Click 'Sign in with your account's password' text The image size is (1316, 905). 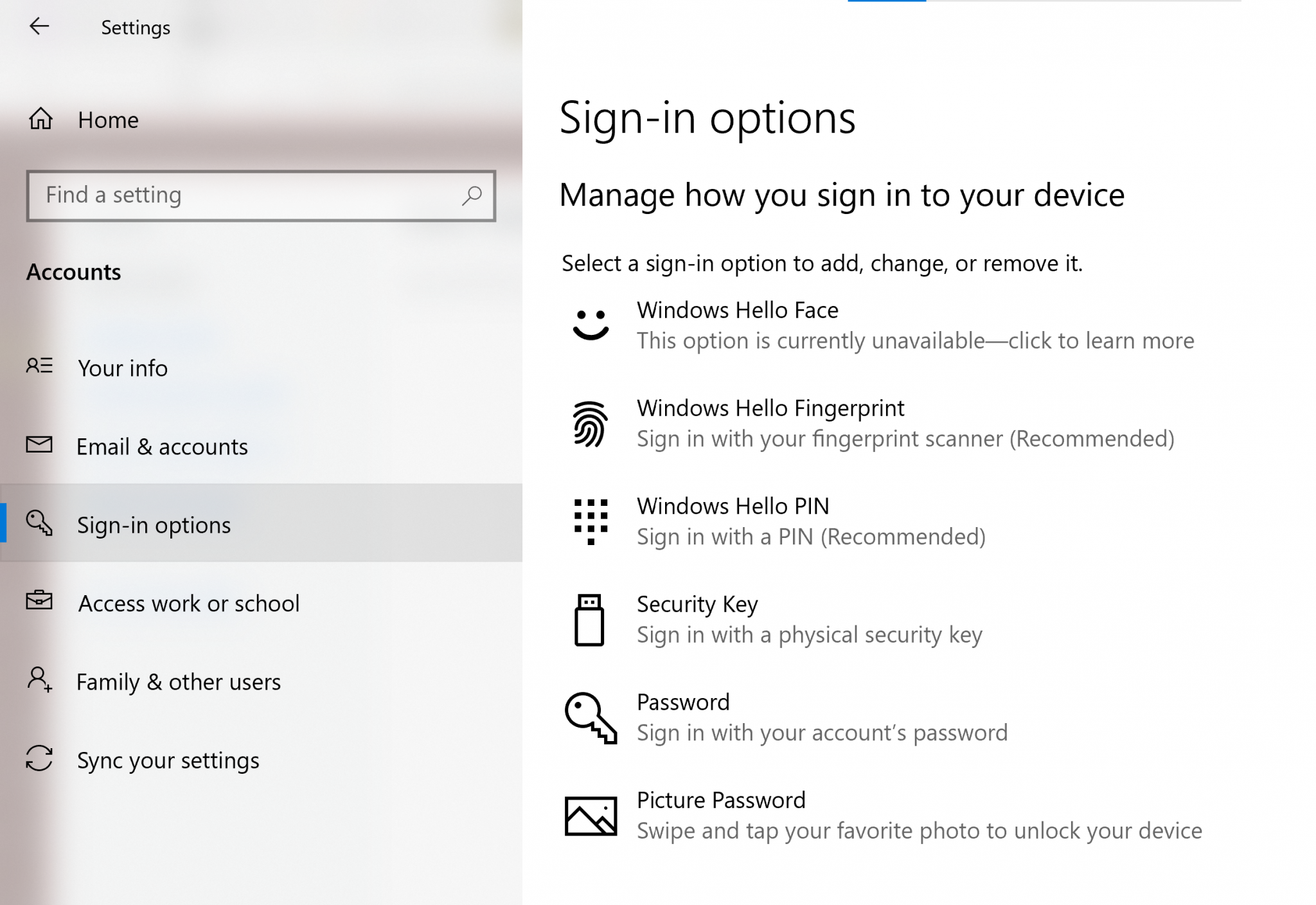pyautogui.click(x=822, y=733)
